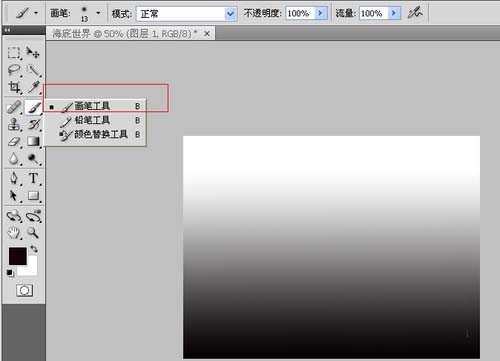Expand the opacity 100% slider arrow

320,13
